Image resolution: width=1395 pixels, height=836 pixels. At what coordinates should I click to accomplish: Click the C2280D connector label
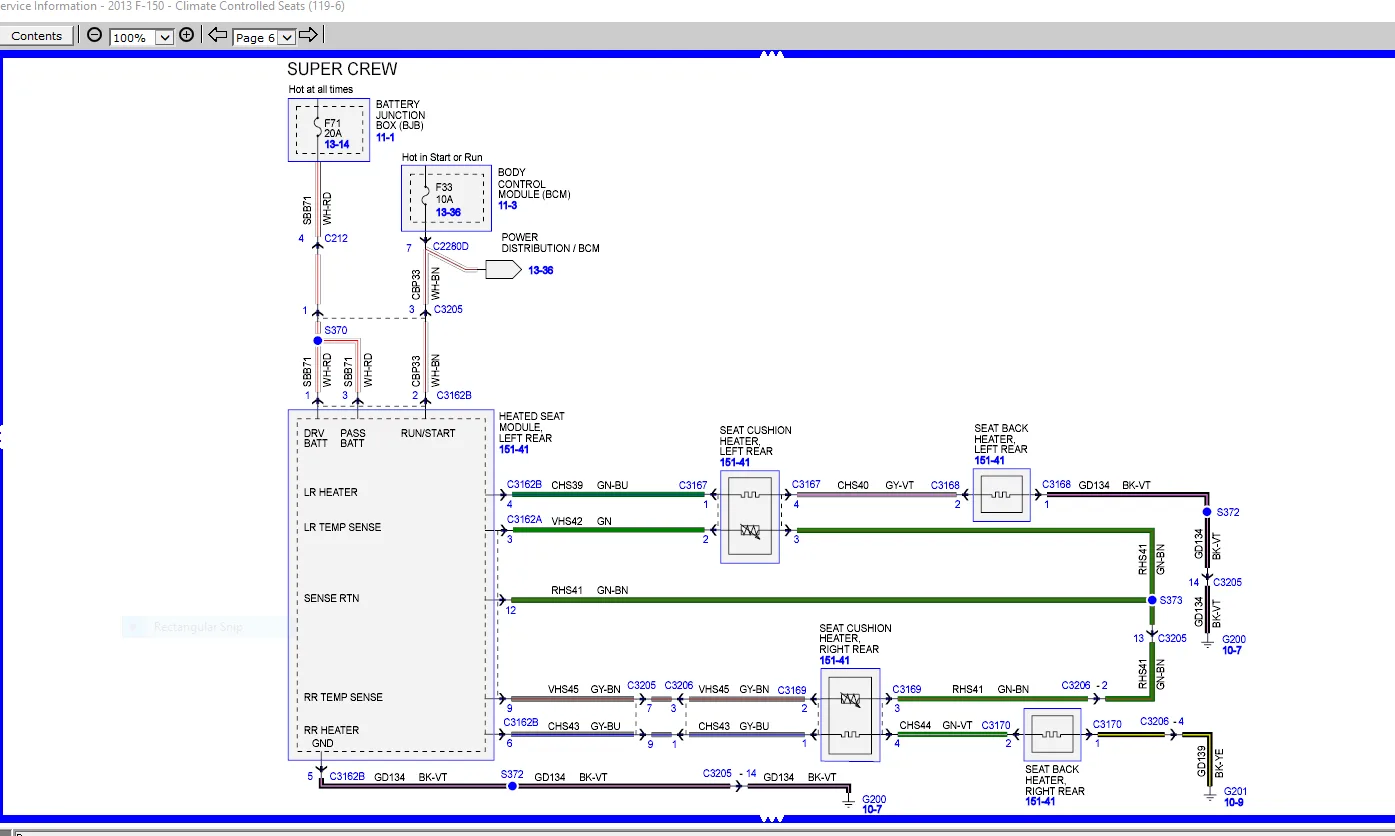pyautogui.click(x=452, y=246)
